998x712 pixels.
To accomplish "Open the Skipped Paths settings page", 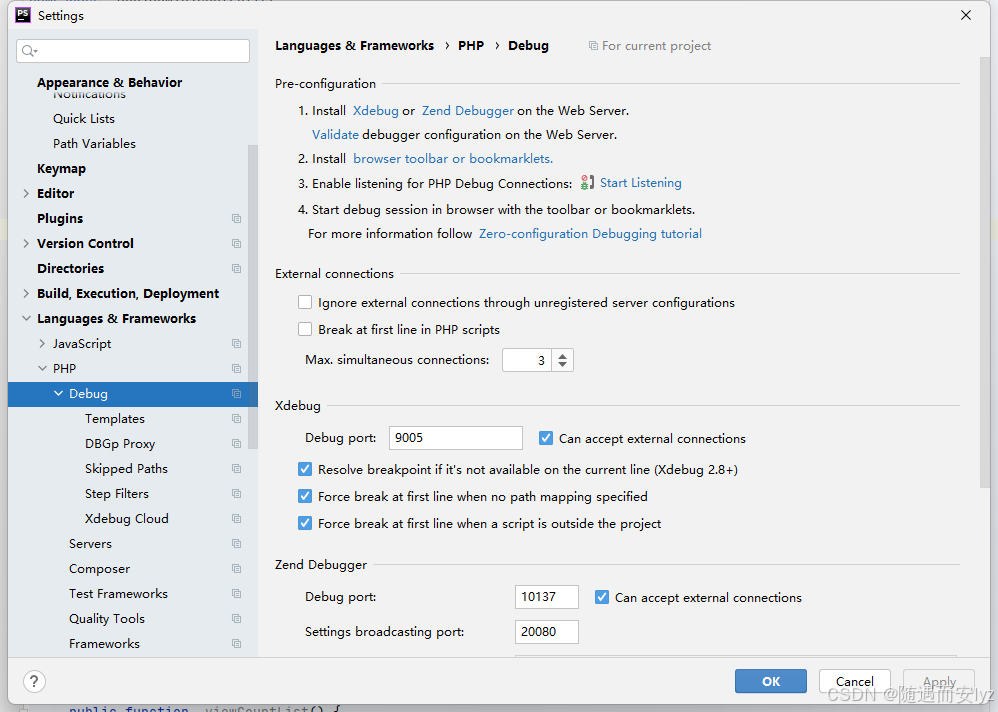I will tap(127, 468).
